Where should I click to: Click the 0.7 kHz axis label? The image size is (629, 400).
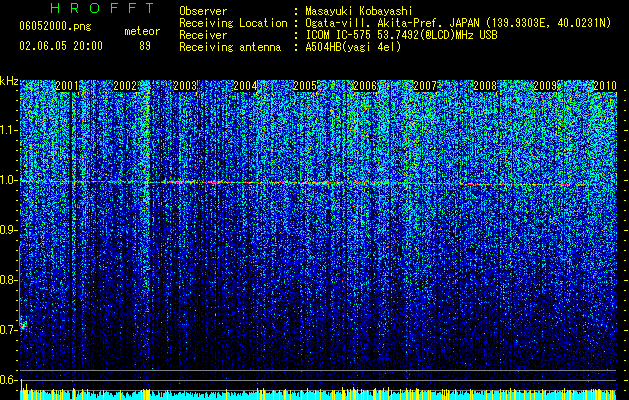pos(9,330)
